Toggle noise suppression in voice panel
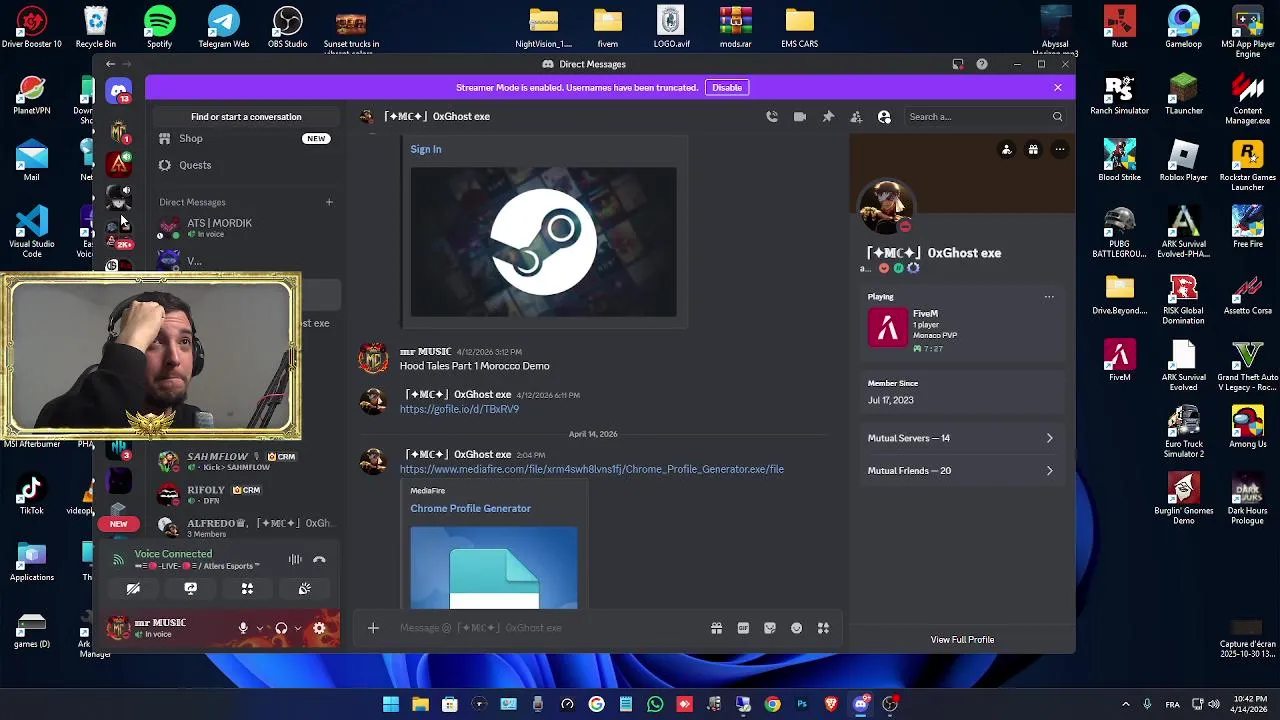Screen dimensions: 1280x720 pyautogui.click(x=295, y=560)
